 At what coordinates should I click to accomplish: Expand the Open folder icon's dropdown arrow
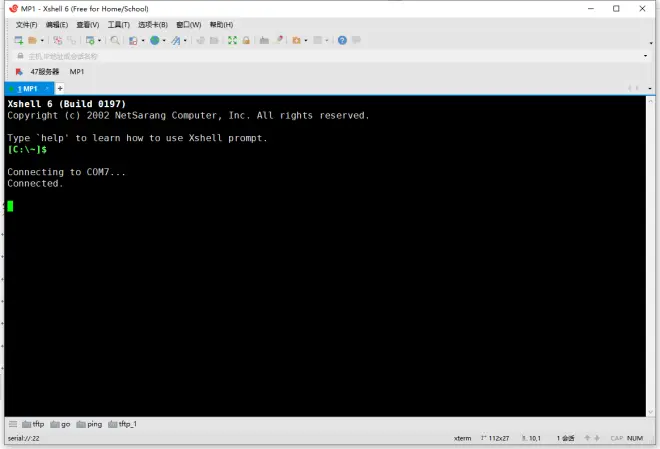[42, 41]
